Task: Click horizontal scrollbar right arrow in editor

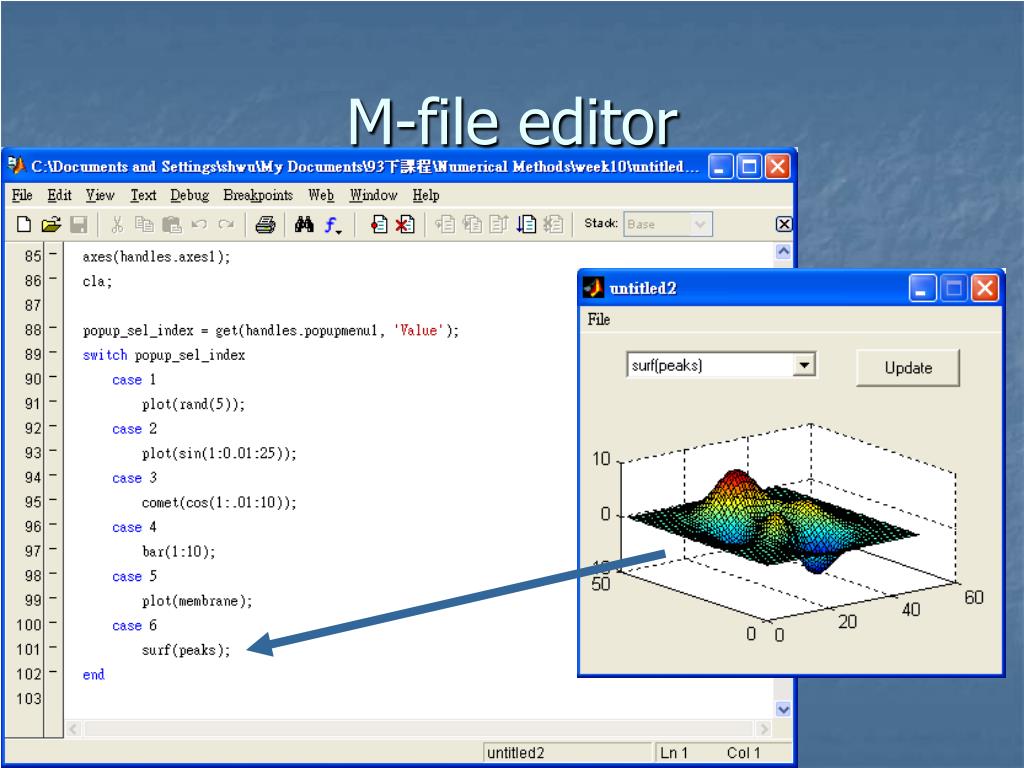Action: click(x=763, y=728)
